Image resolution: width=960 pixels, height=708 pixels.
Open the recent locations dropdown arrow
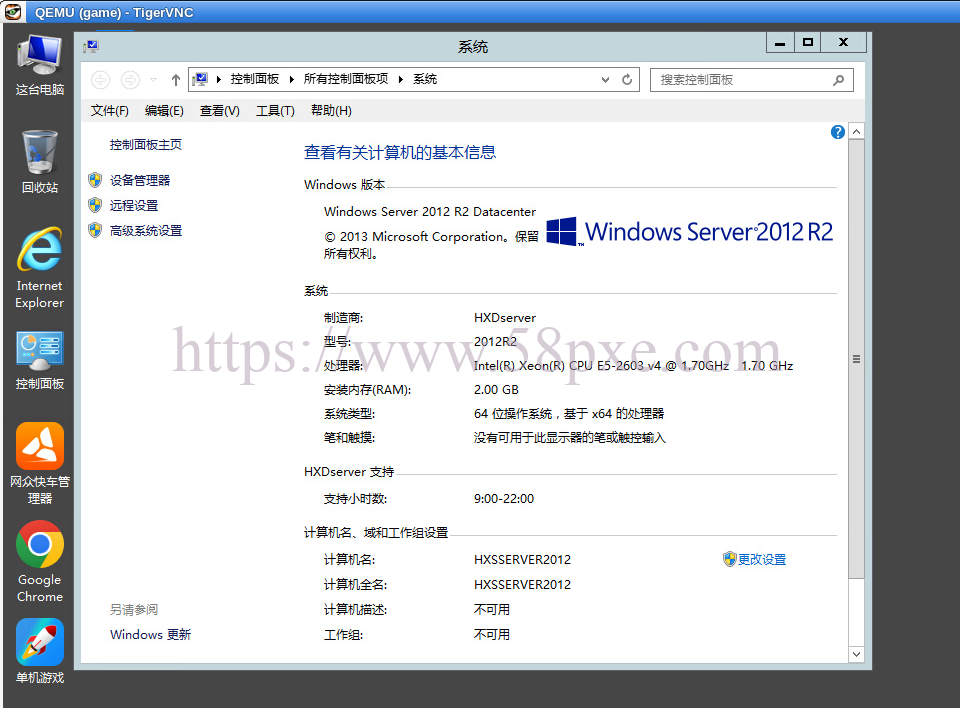coord(154,80)
